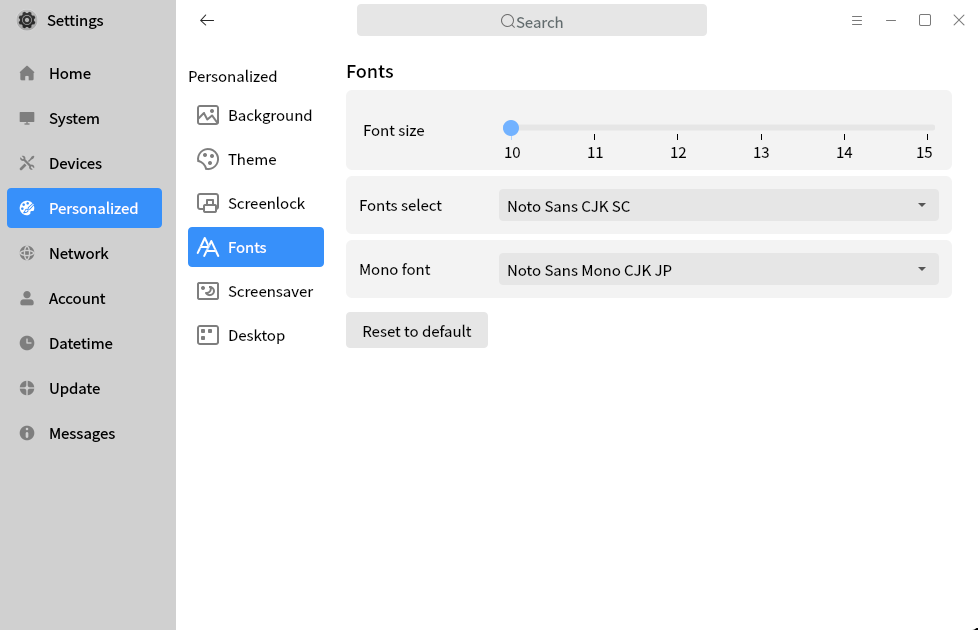
Task: Click the back arrow icon
Action: point(207,20)
